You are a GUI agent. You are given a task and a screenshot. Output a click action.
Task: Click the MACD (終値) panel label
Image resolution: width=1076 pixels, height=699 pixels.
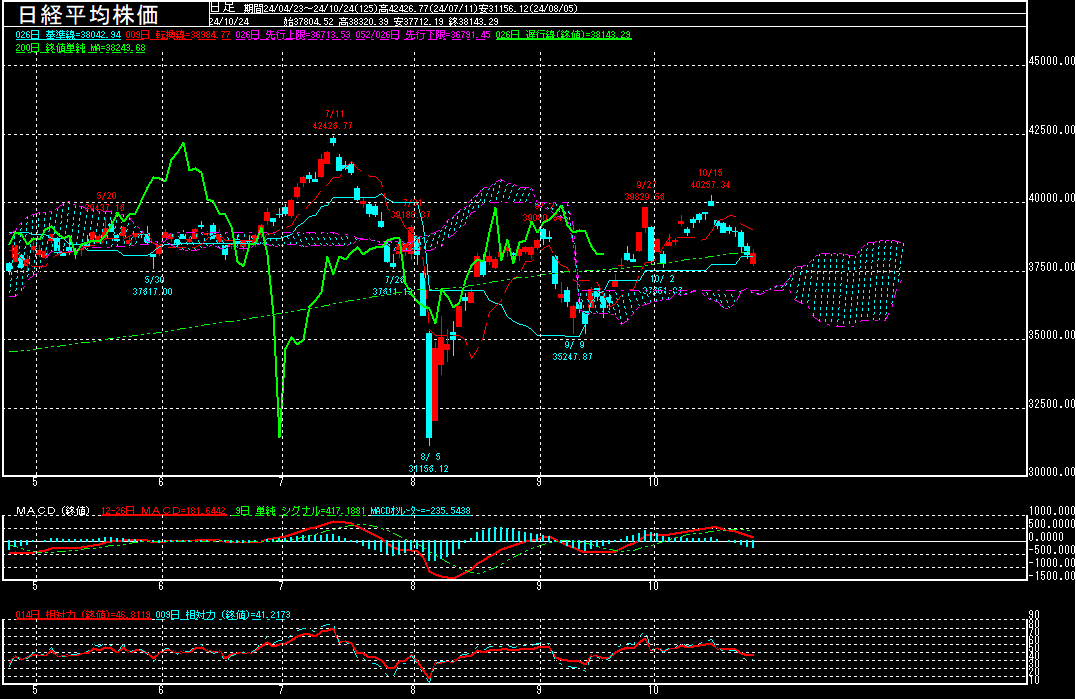[53, 510]
